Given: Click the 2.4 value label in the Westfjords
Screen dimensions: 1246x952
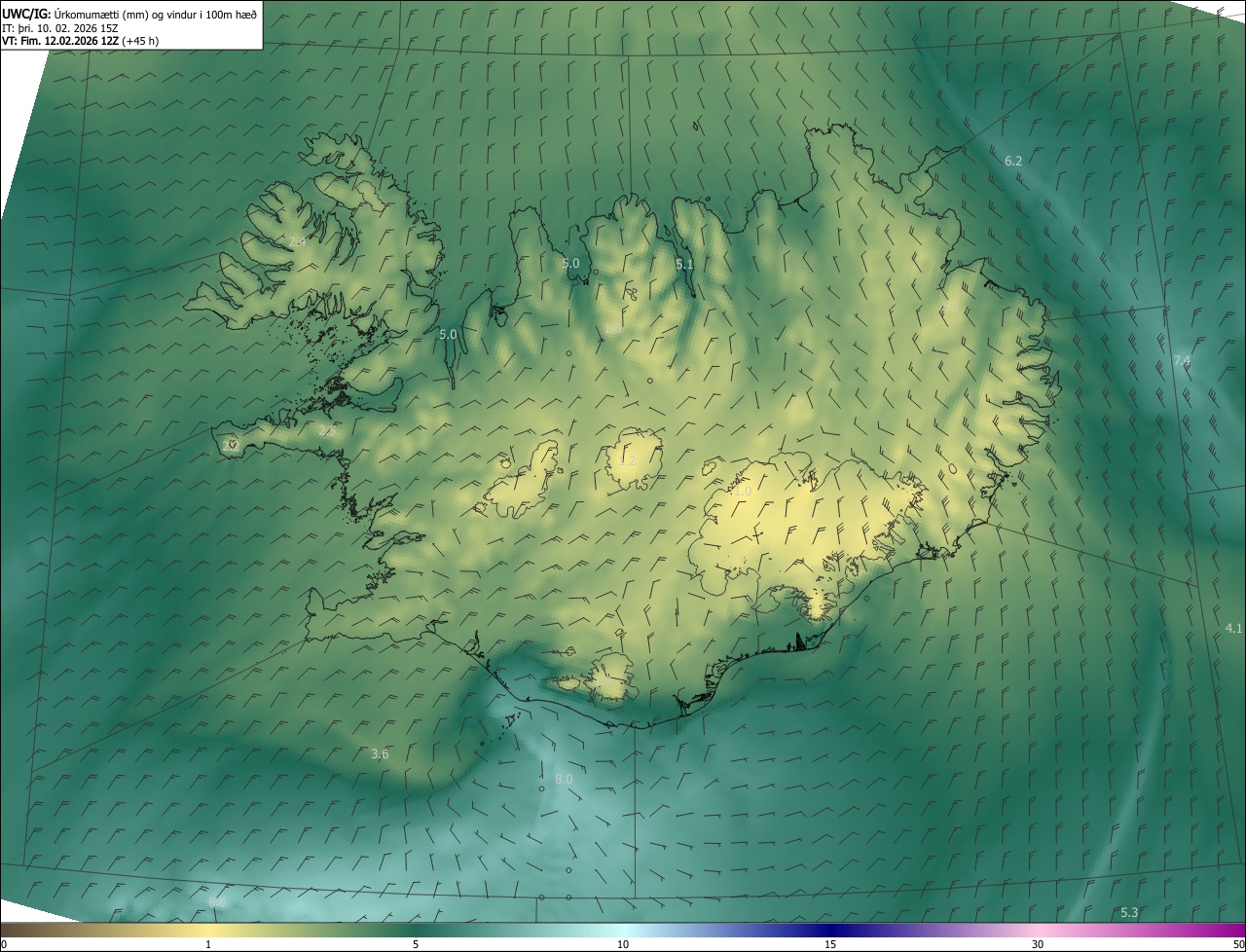Looking at the screenshot, I should point(297,241).
